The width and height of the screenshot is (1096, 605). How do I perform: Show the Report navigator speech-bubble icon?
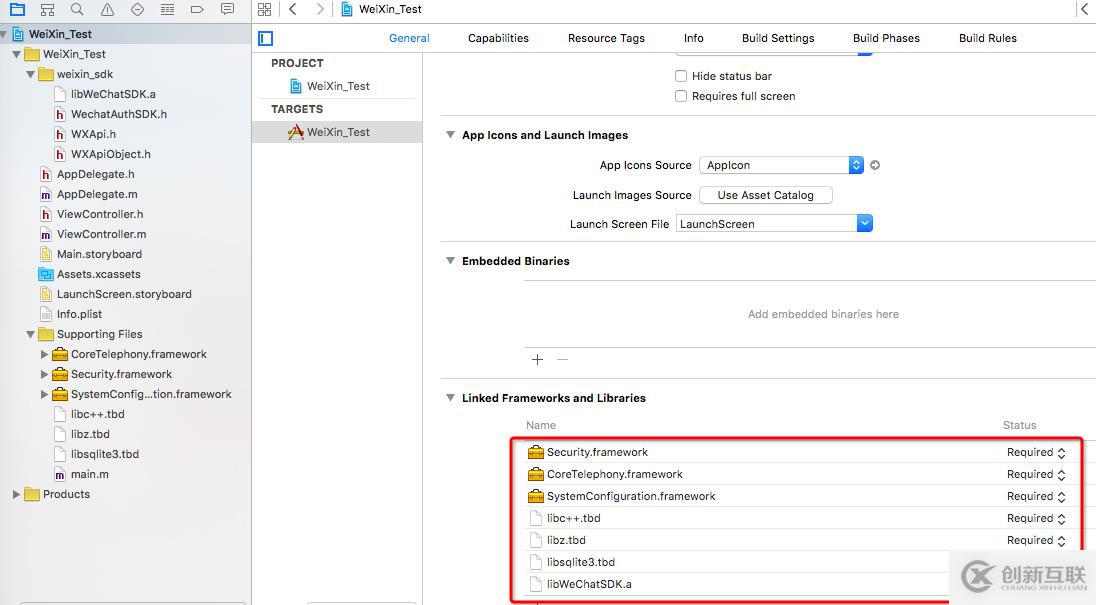pyautogui.click(x=227, y=9)
